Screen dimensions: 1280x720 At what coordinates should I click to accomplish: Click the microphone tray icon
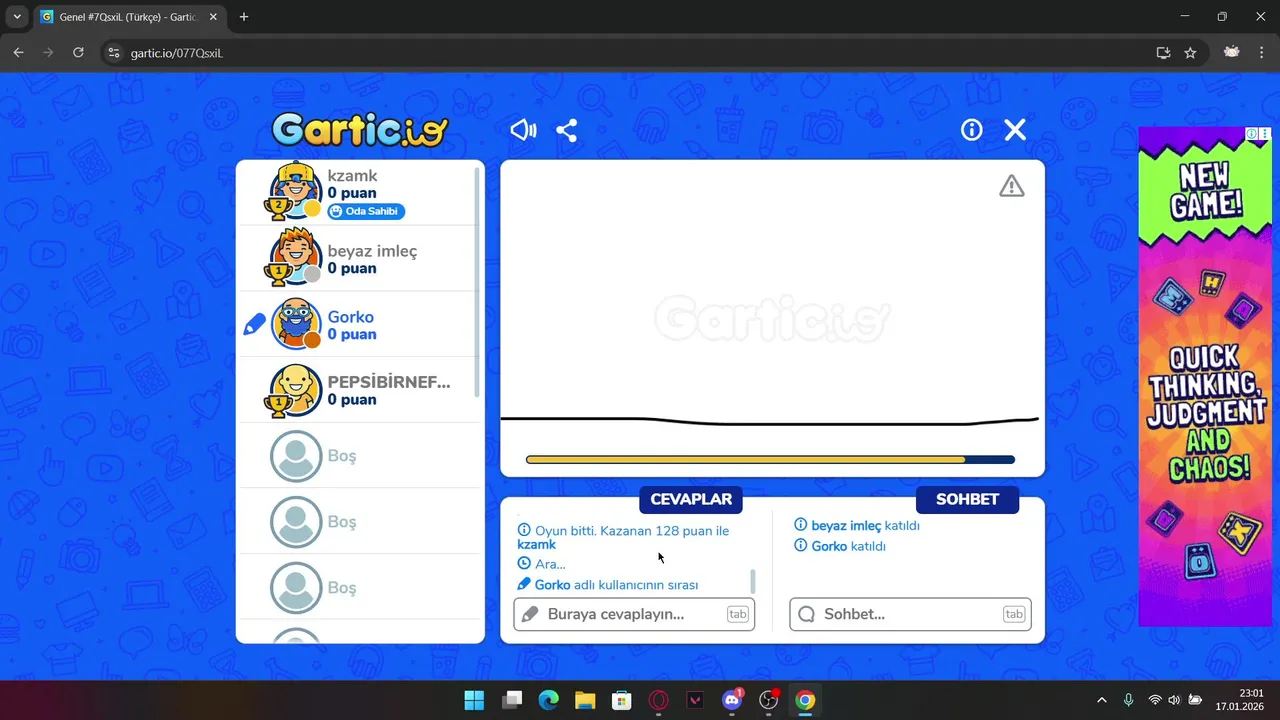[1129, 700]
